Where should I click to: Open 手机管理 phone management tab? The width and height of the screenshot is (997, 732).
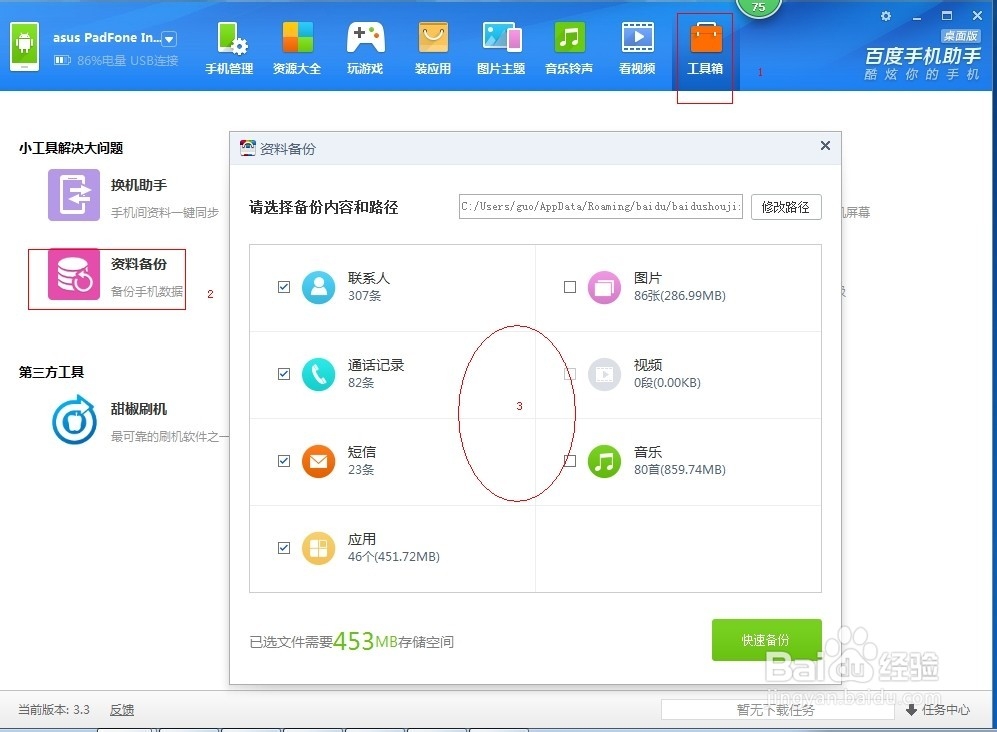pyautogui.click(x=230, y=48)
